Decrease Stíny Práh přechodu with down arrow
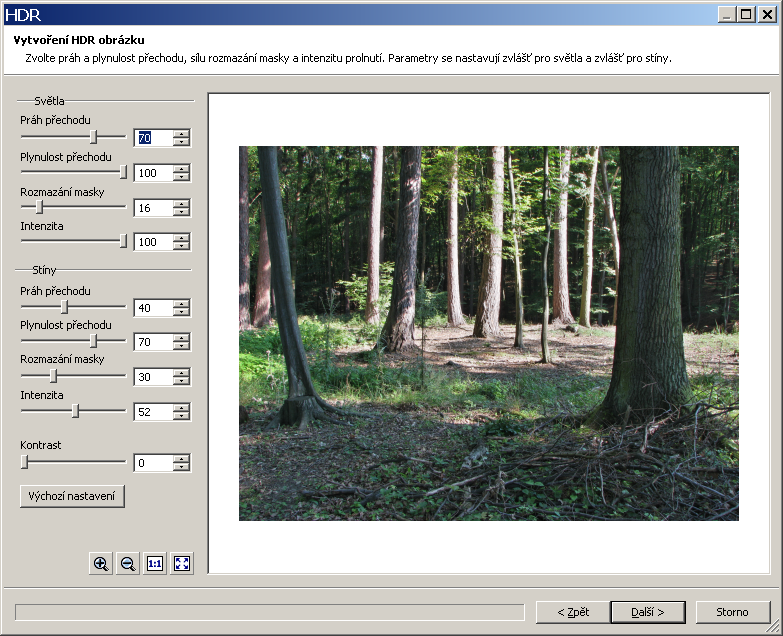Screen dimensions: 783x636 [x=181, y=312]
